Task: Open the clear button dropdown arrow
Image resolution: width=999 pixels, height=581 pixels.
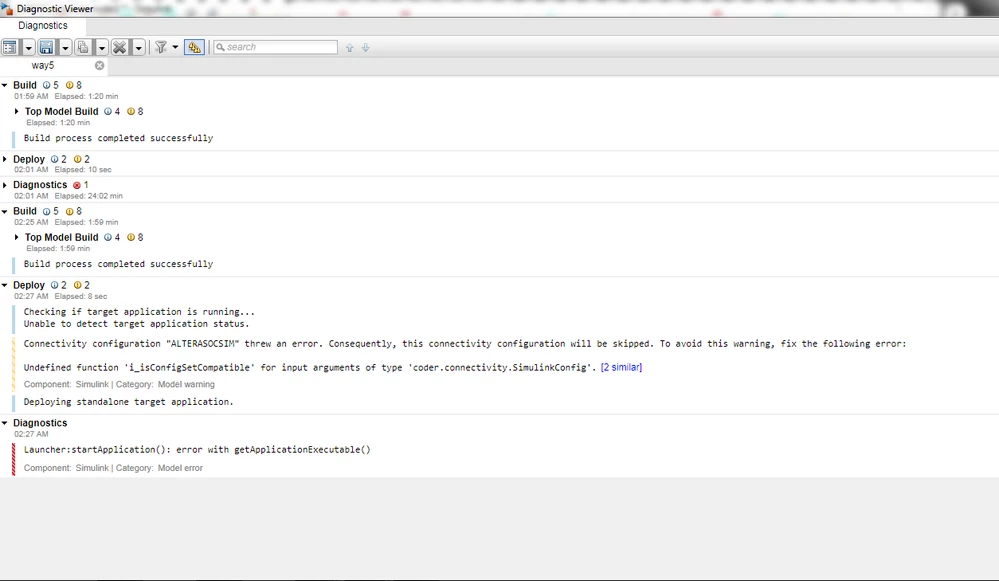Action: tap(138, 47)
